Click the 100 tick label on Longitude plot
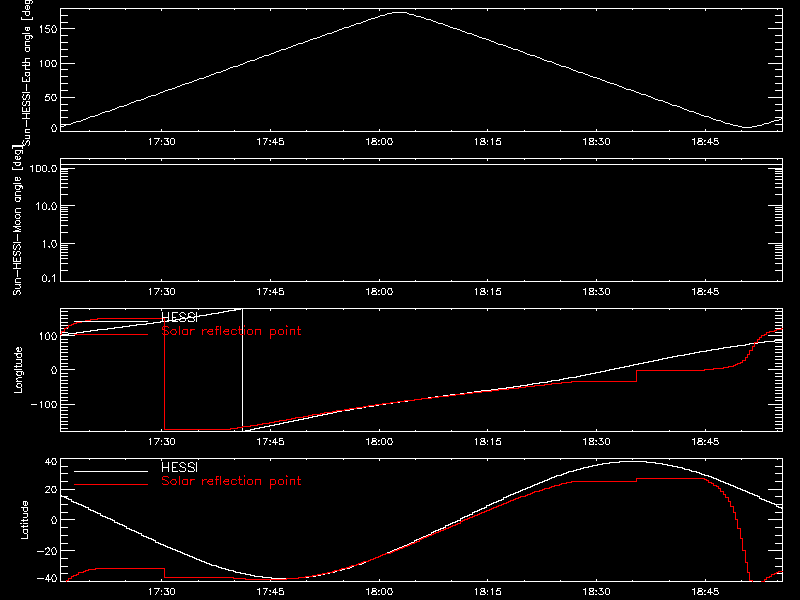The image size is (800, 600). point(47,336)
